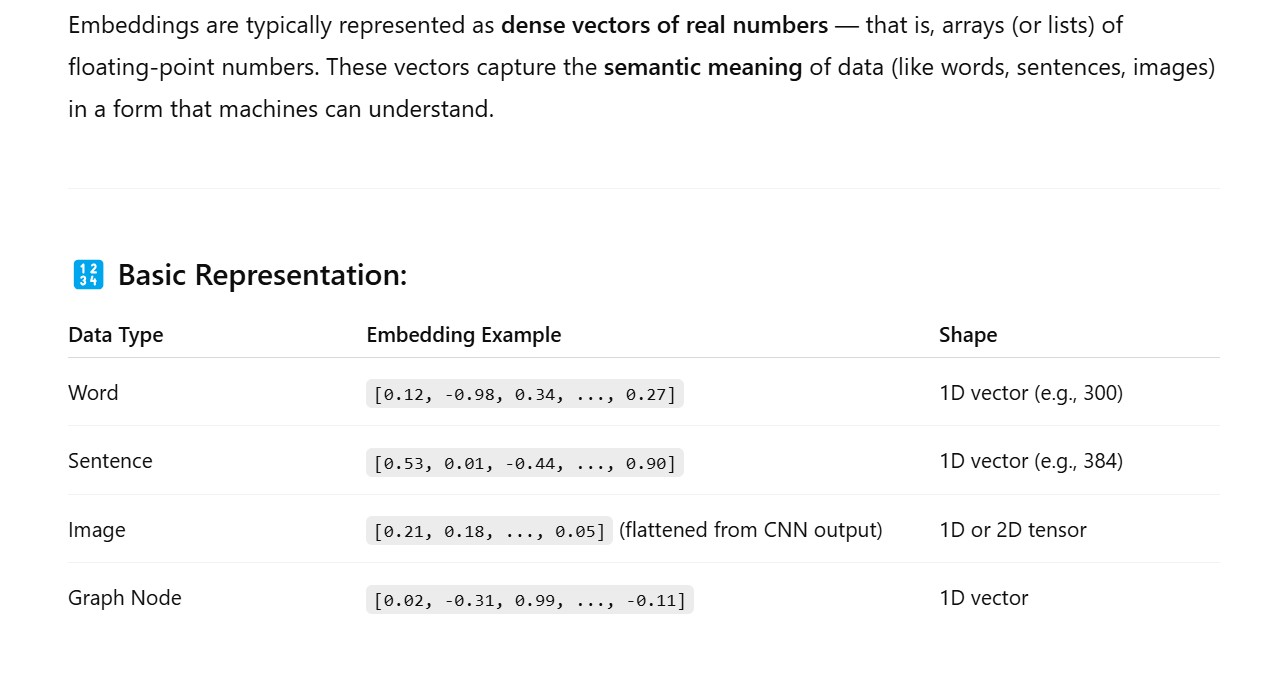Click the numbers emoji icon beside Basic Representation
This screenshot has width=1286, height=687.
(88, 275)
